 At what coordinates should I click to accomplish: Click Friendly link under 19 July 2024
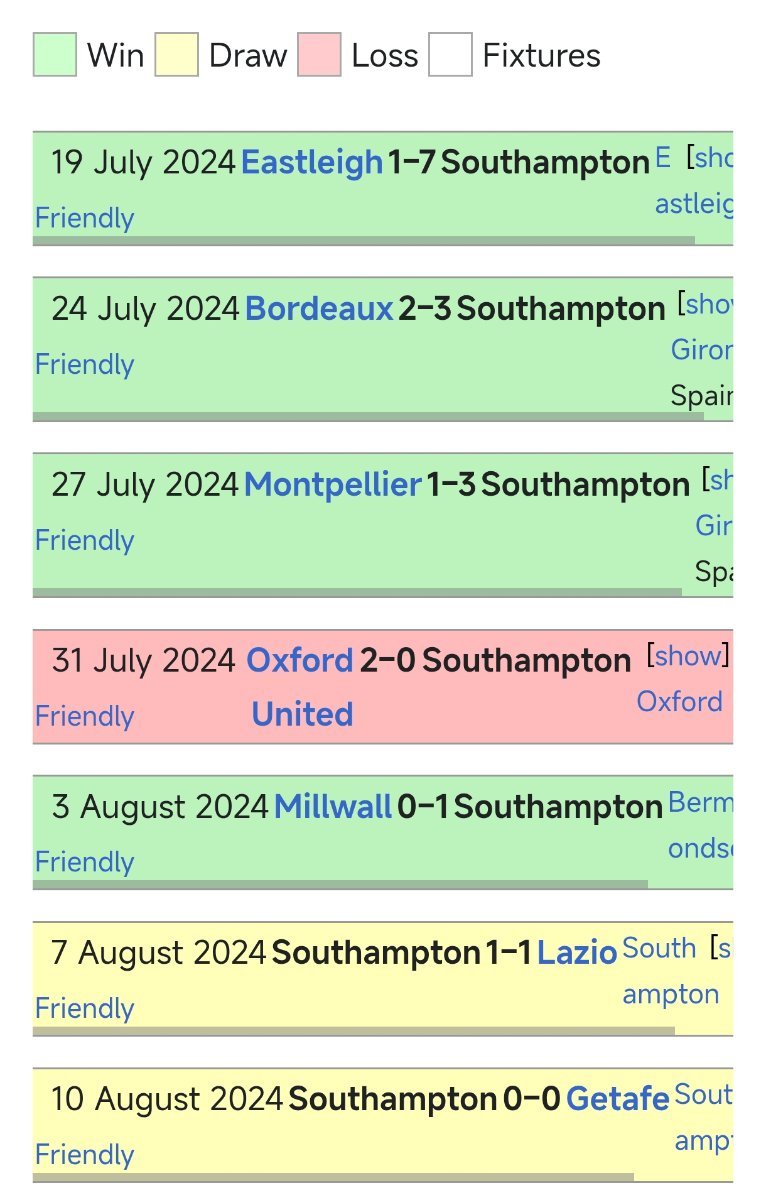tap(84, 218)
